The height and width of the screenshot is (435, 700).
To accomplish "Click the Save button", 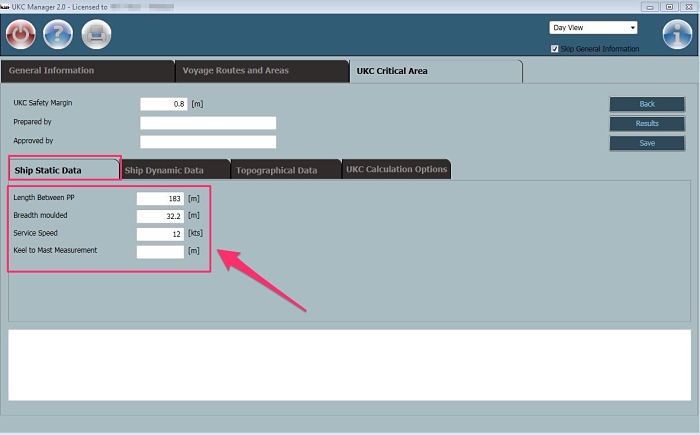I will point(647,143).
